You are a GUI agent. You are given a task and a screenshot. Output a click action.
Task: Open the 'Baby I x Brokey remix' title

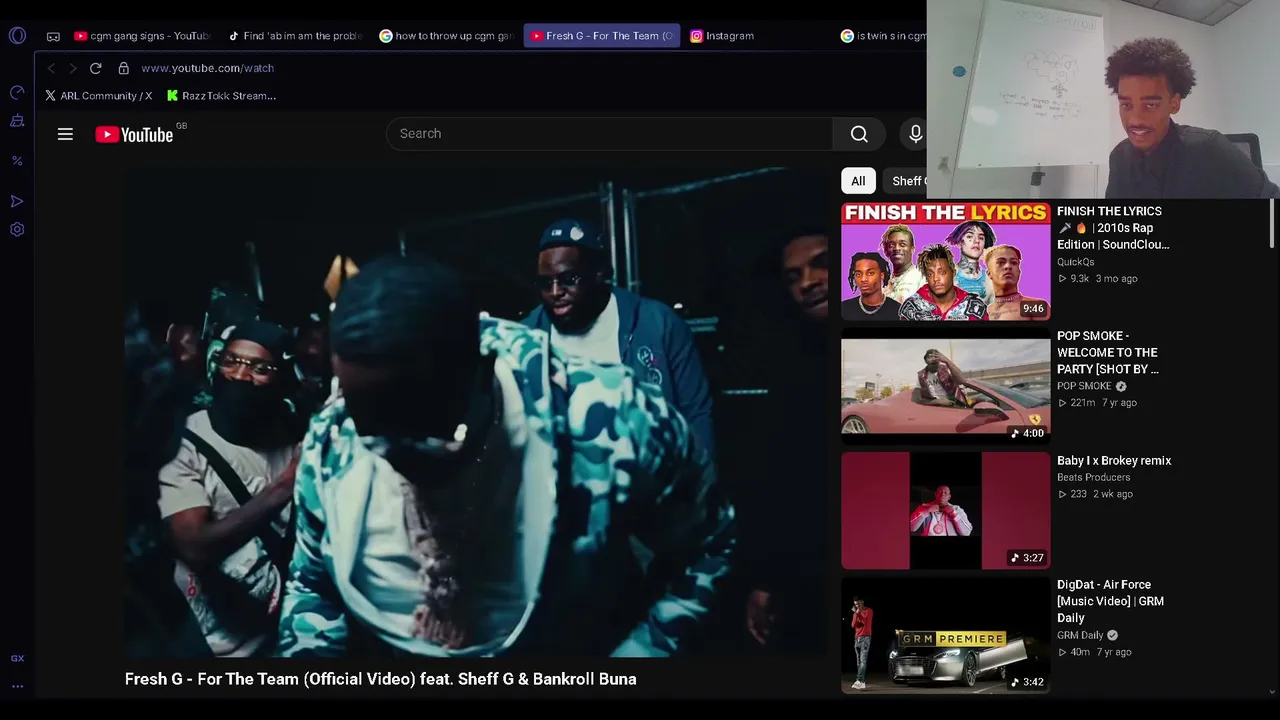click(x=1114, y=461)
